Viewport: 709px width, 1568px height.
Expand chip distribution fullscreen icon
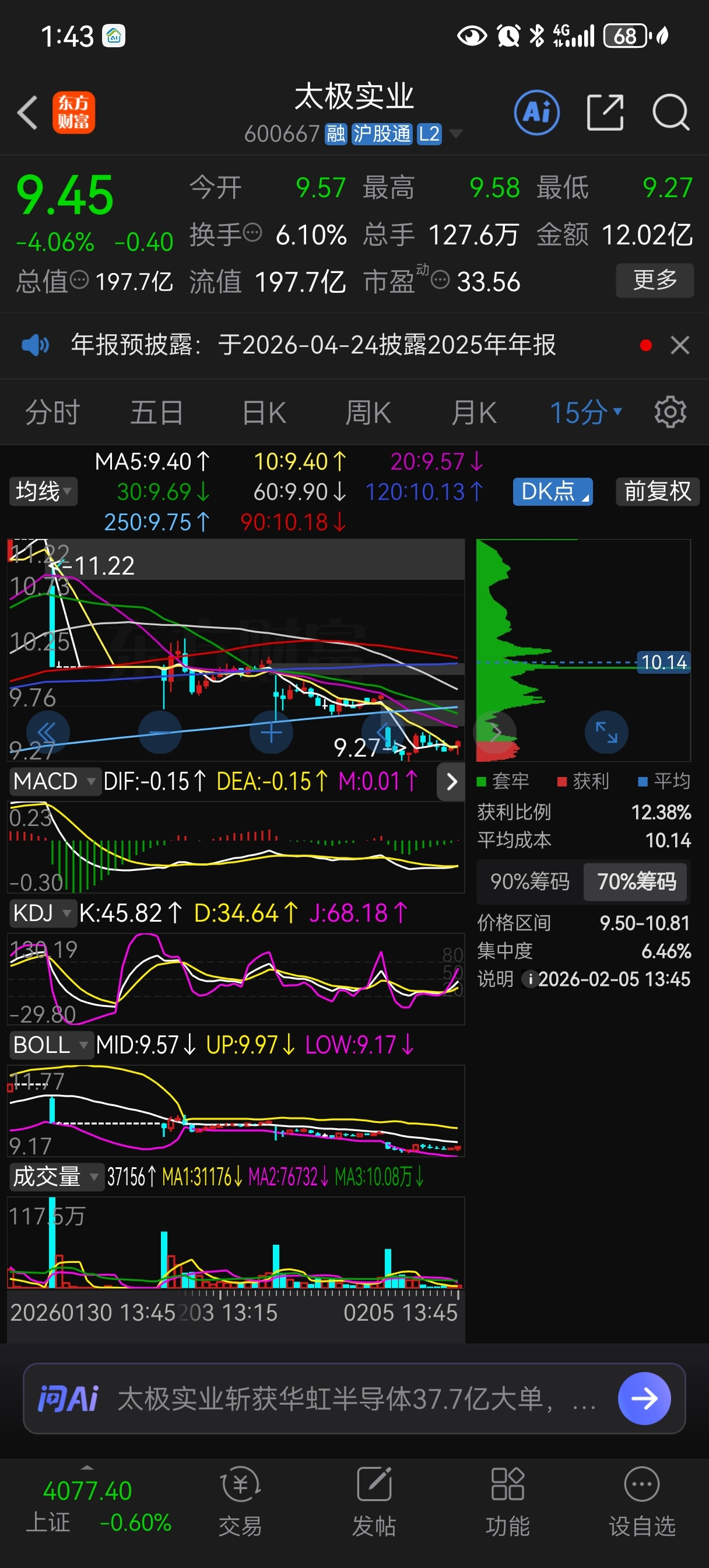pyautogui.click(x=606, y=732)
